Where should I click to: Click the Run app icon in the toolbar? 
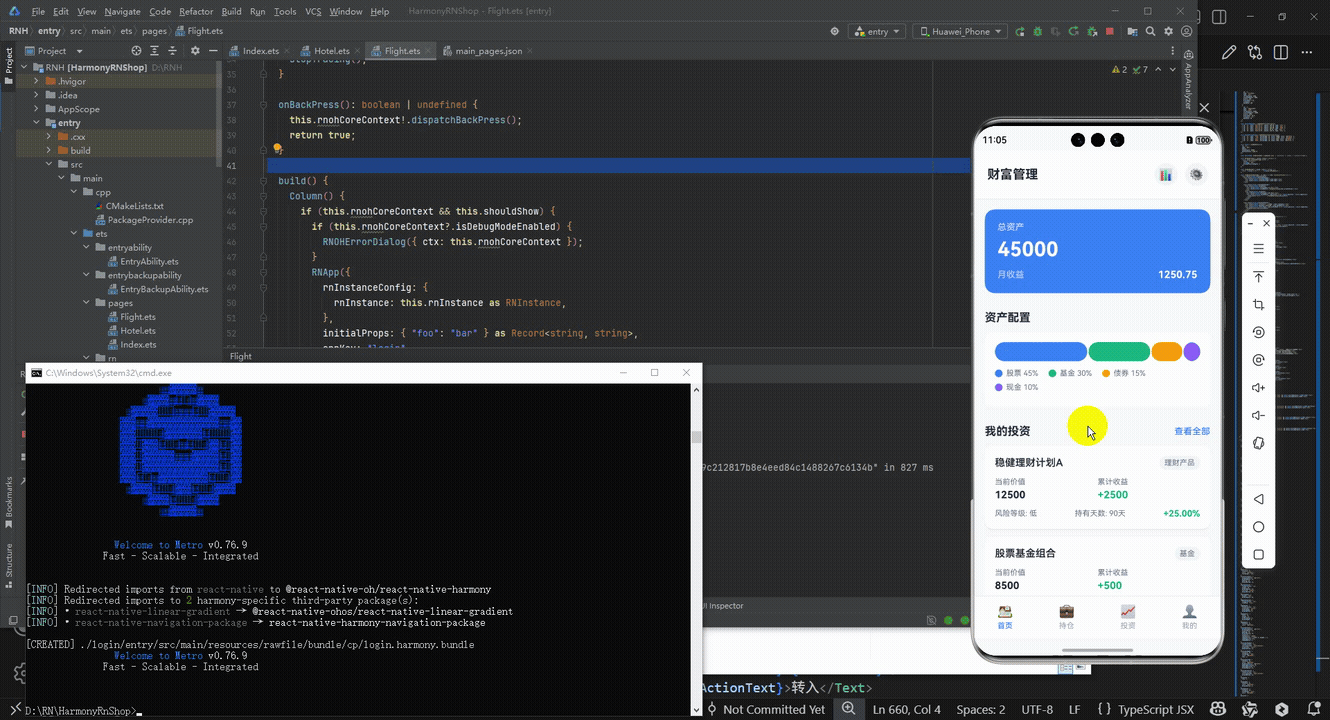coord(1019,32)
